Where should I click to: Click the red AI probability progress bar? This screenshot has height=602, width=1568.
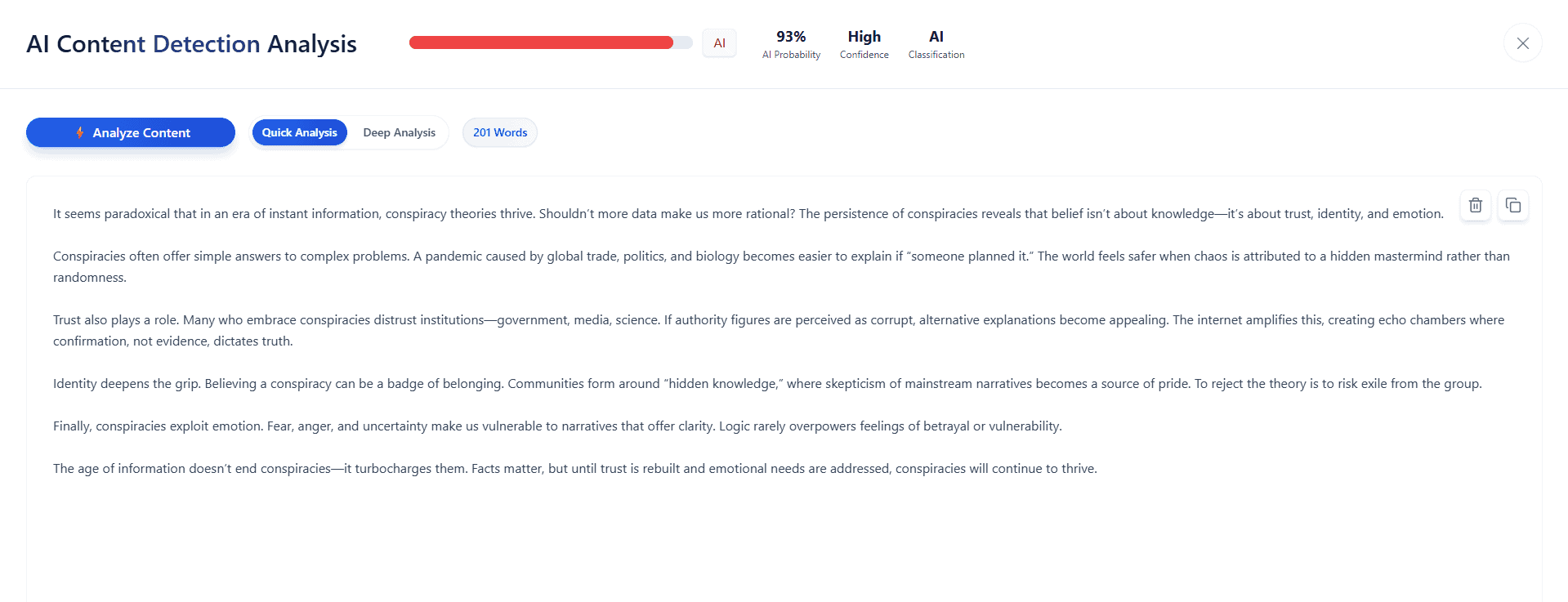tap(551, 42)
